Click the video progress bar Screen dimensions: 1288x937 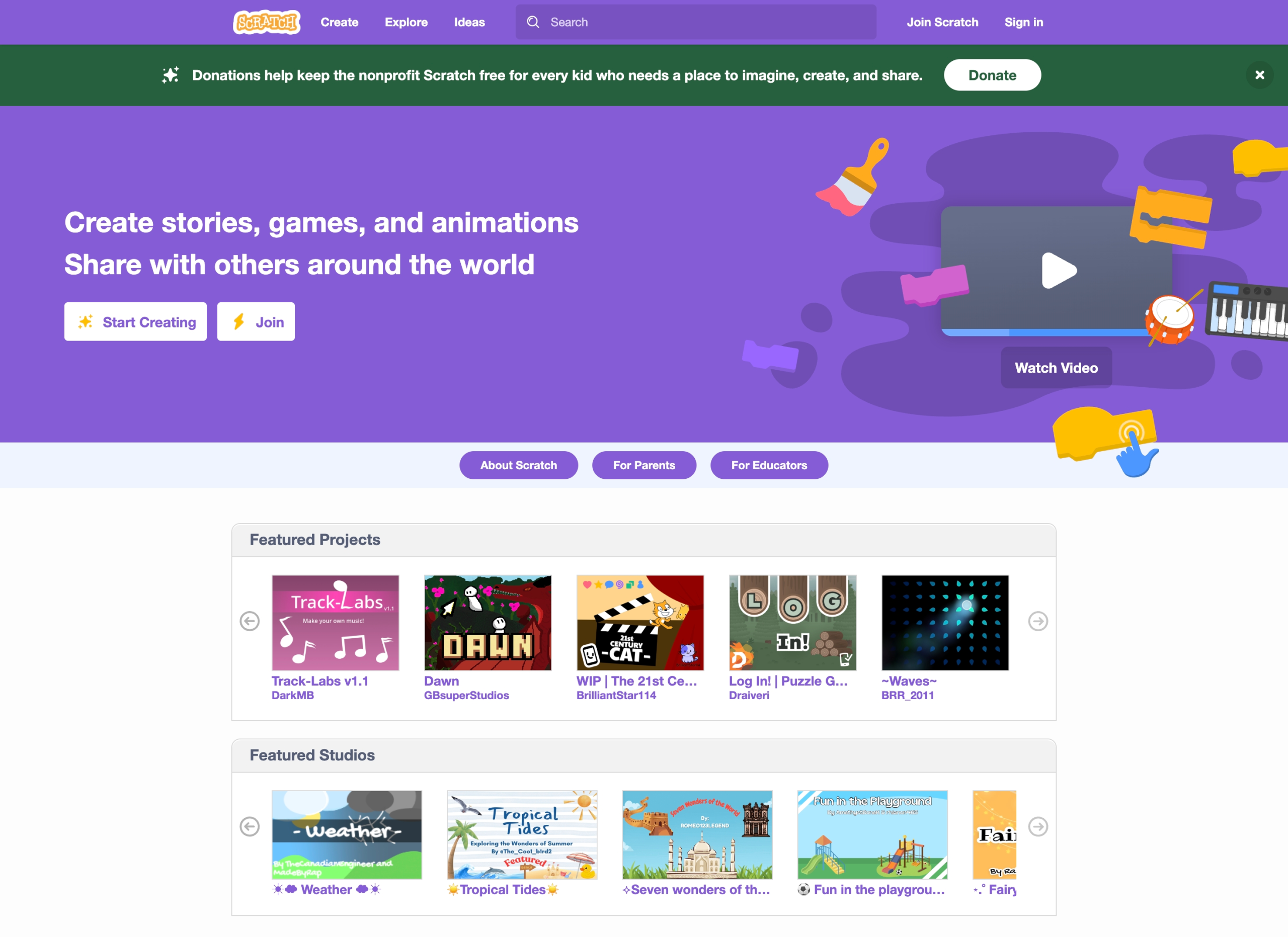pos(1045,332)
